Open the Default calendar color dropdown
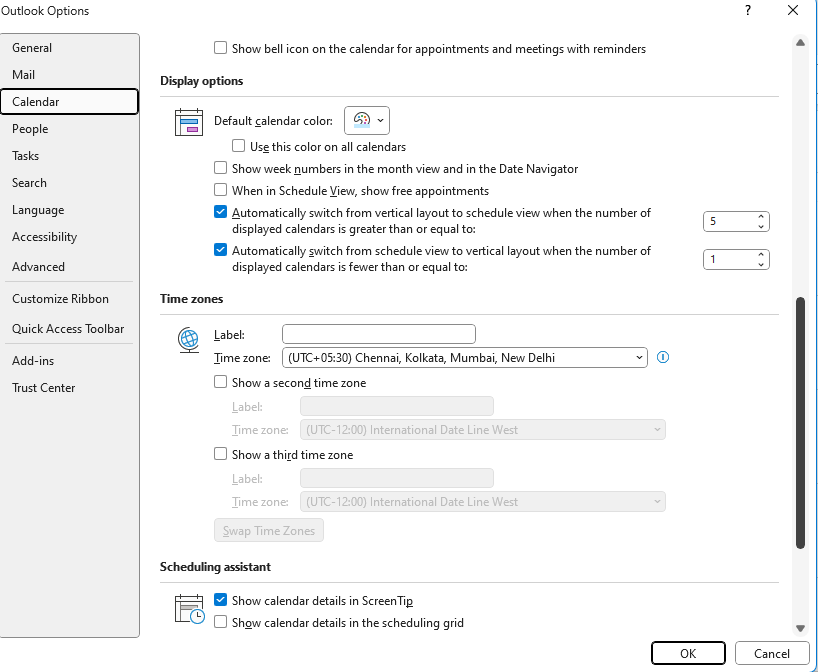The height and width of the screenshot is (672, 818). point(367,121)
